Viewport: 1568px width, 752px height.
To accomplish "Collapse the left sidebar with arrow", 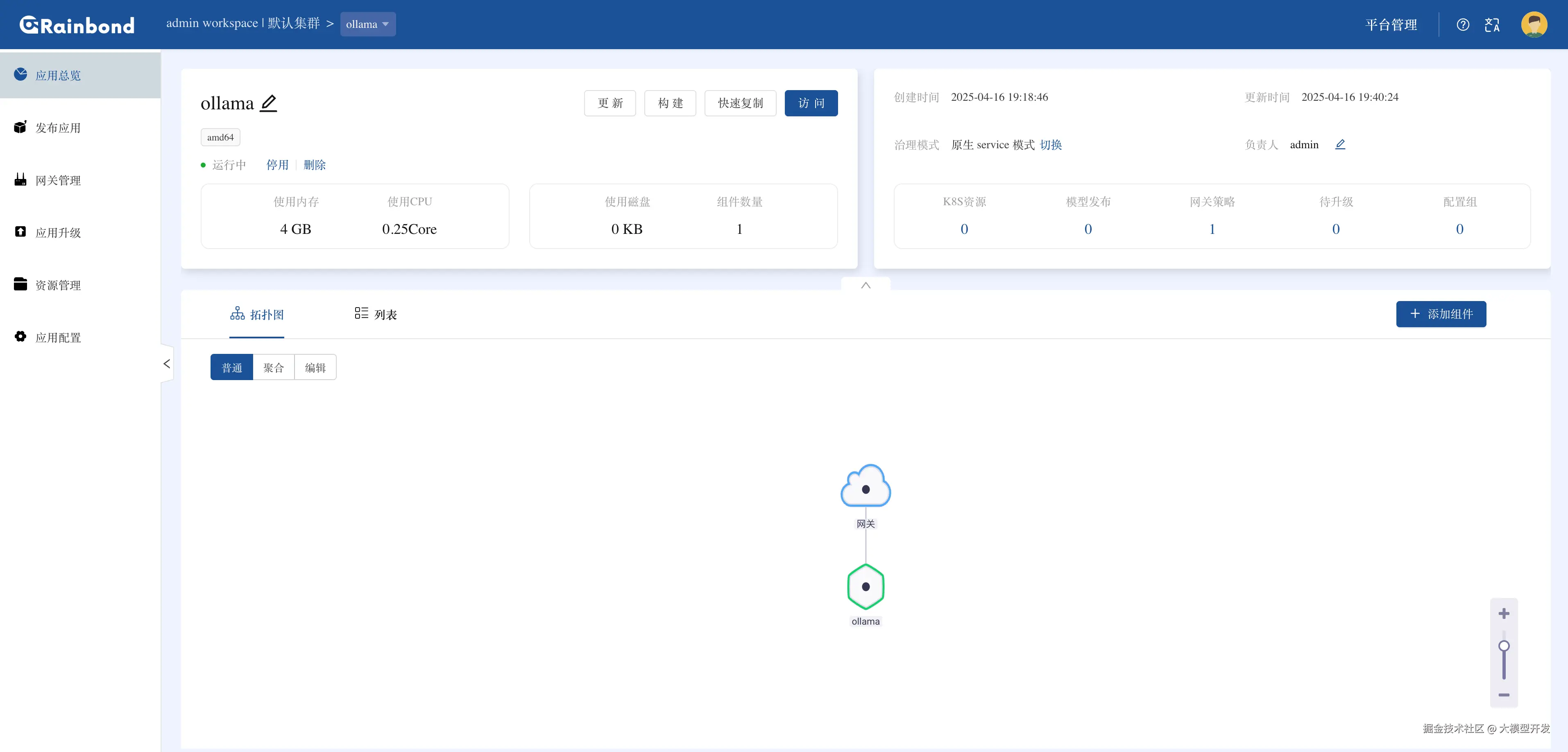I will click(x=167, y=364).
